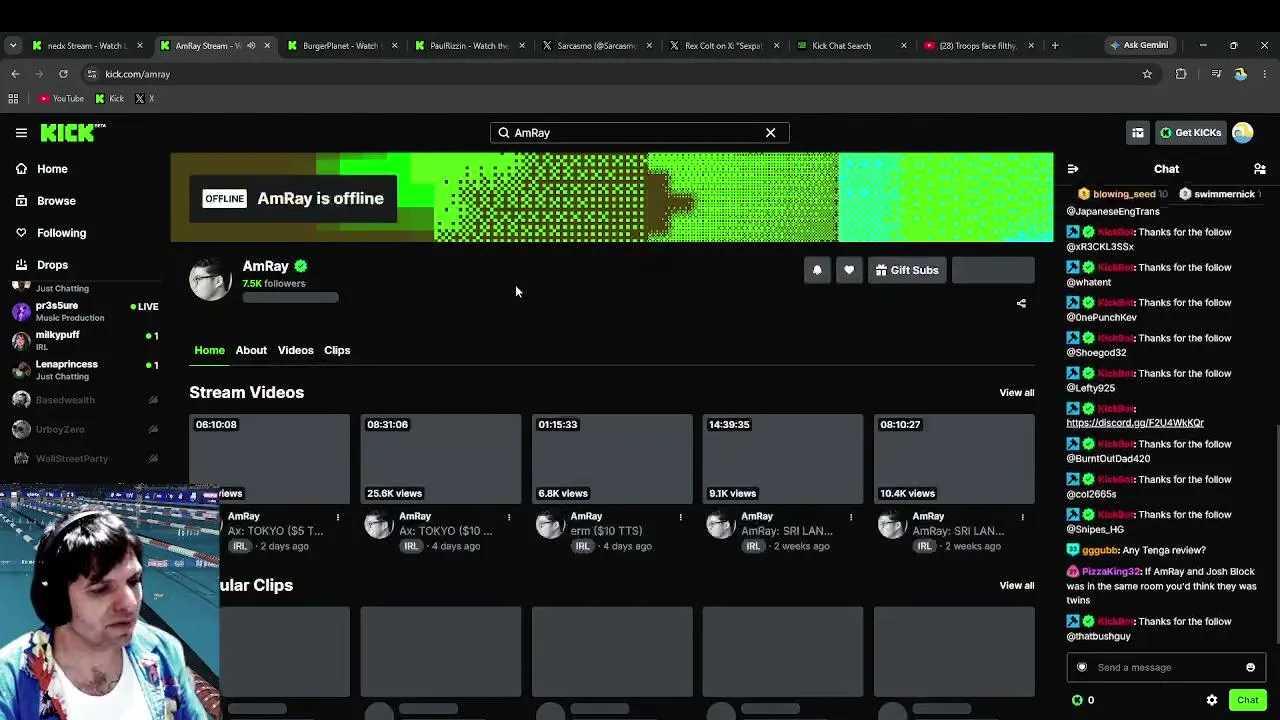Open the 01:15:33 stream video
Viewport: 1280px width, 720px height.
(612, 459)
